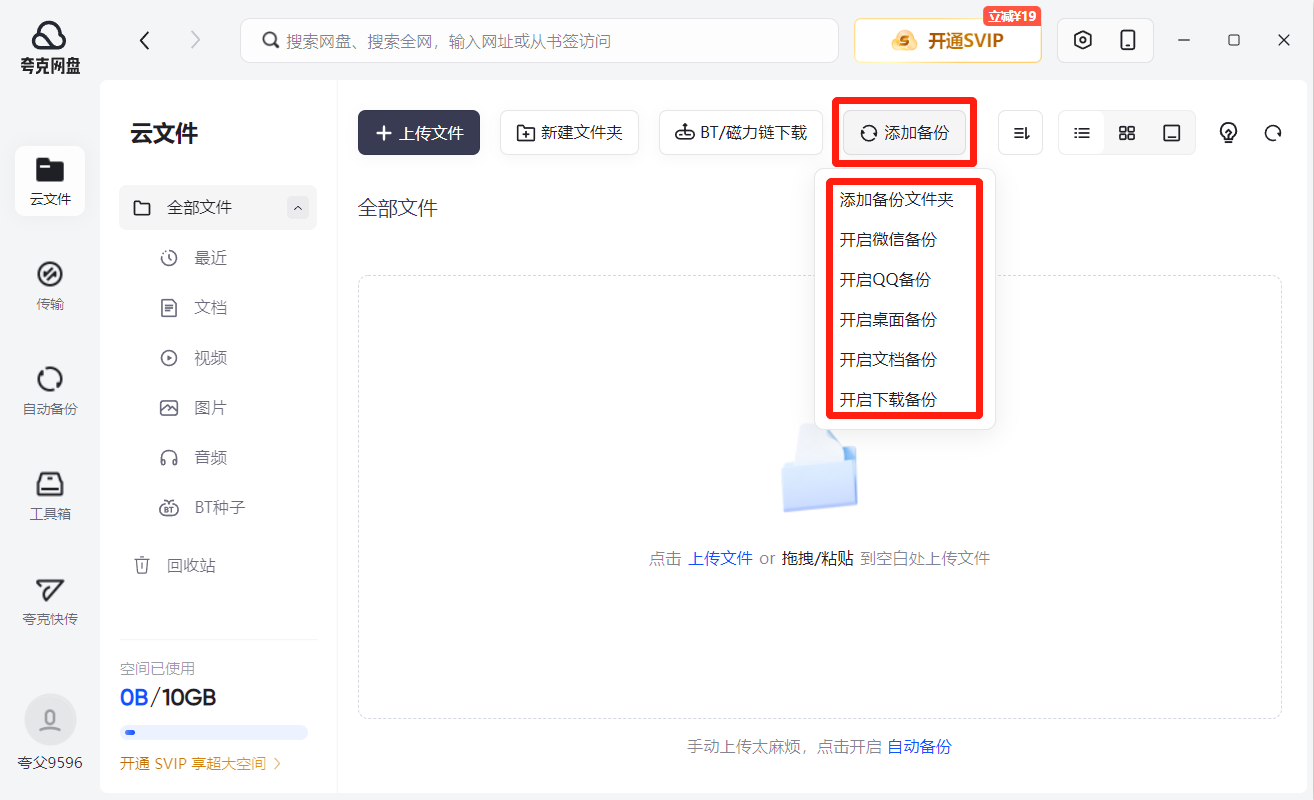Open the hexagon settings icon
1314x800 pixels.
point(1082,40)
